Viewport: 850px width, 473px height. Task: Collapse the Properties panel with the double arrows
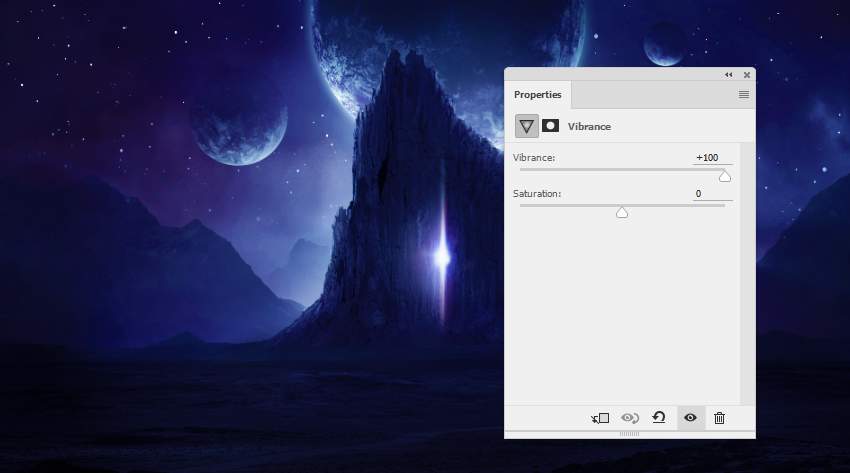pos(729,75)
